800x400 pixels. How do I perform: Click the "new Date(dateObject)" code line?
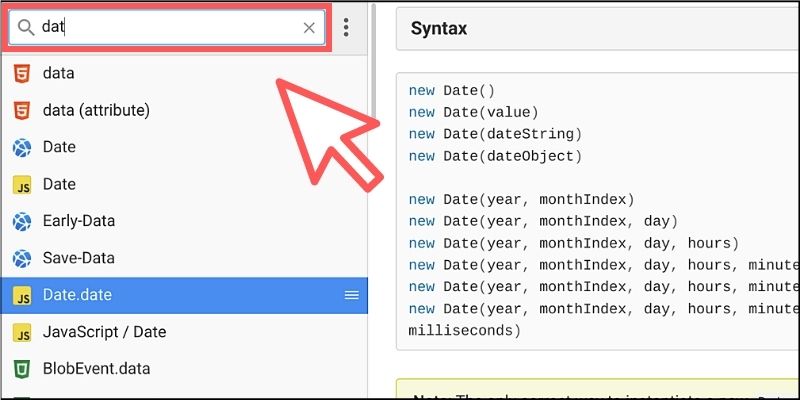click(x=495, y=156)
